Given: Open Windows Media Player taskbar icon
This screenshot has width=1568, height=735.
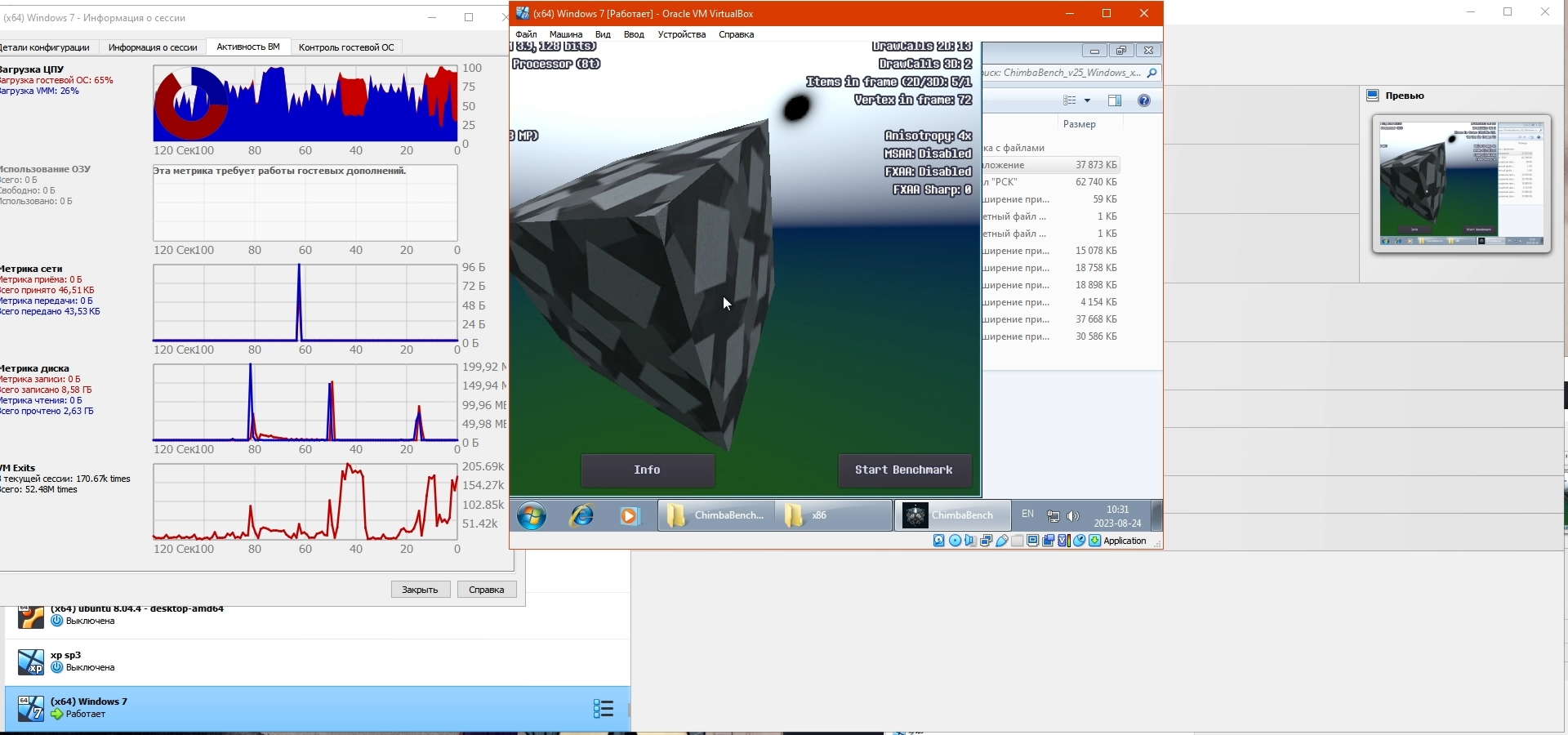Looking at the screenshot, I should click(x=629, y=515).
